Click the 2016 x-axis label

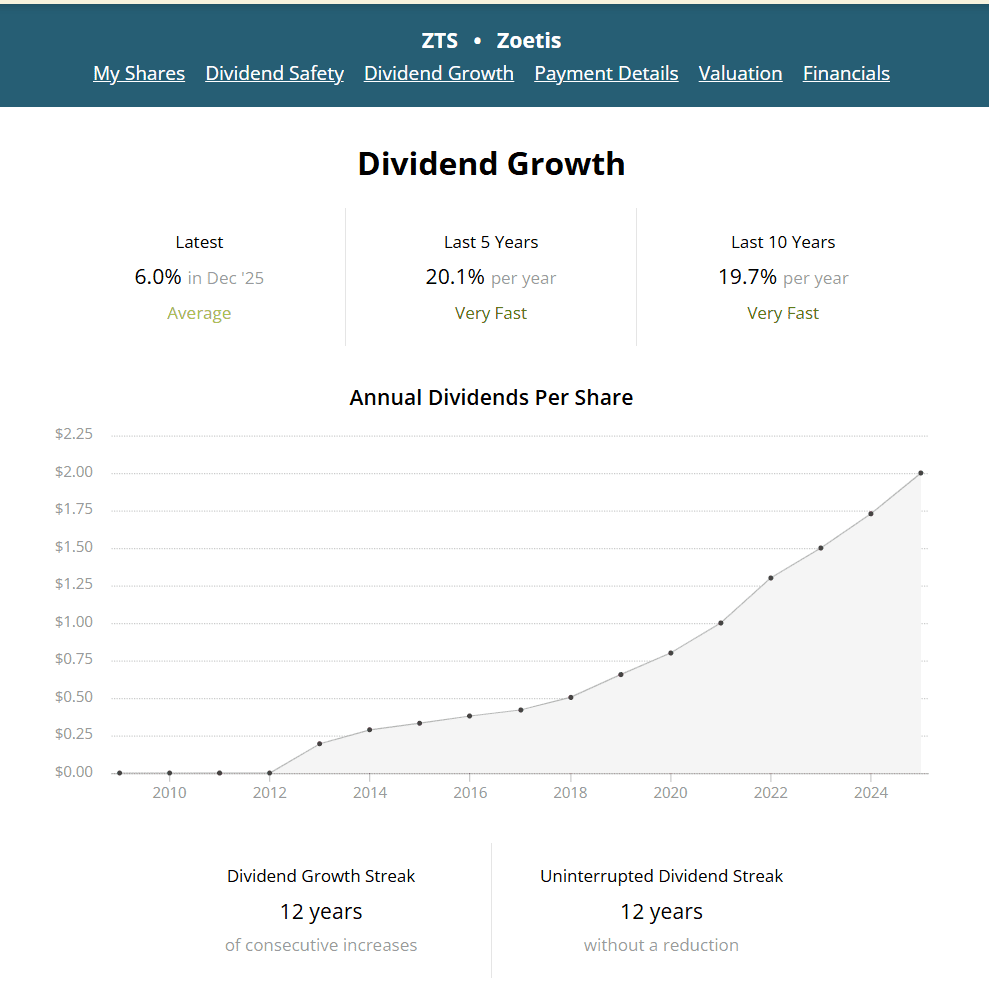pos(470,793)
